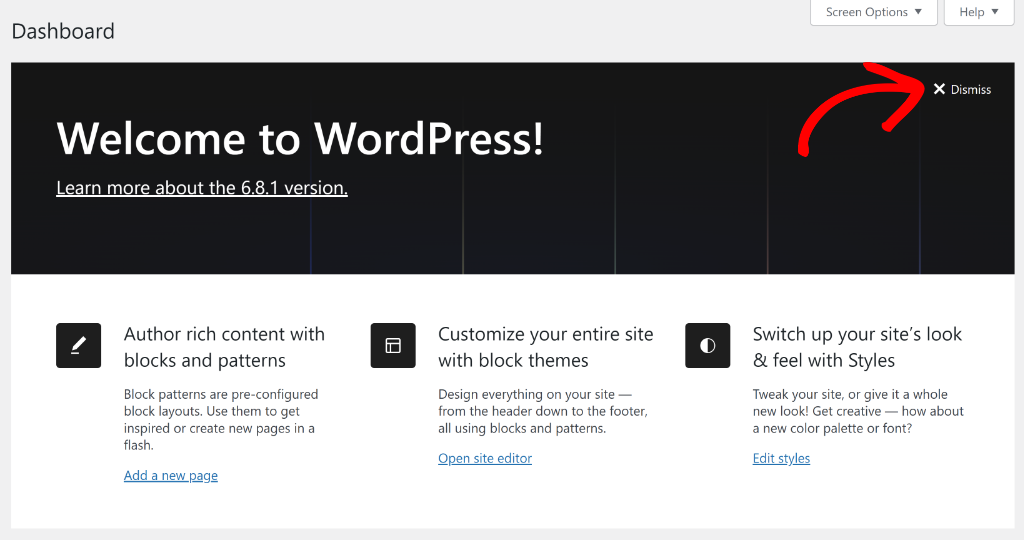Click the pencil edit icon

[78, 345]
